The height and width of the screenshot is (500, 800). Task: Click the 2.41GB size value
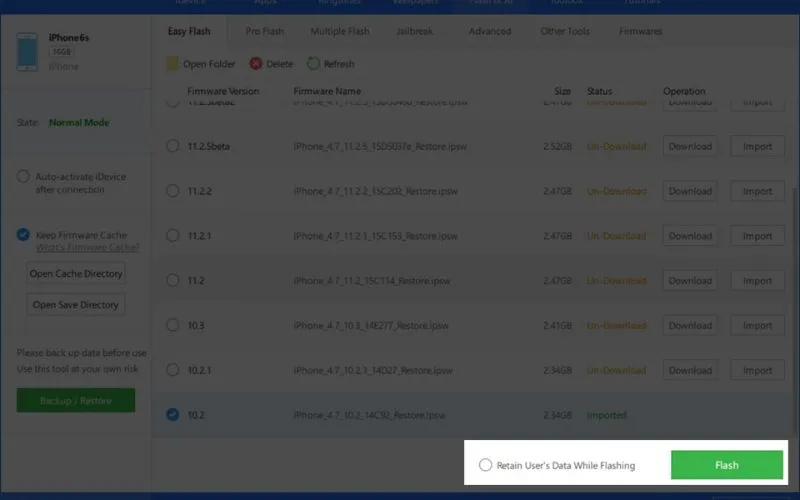click(557, 325)
